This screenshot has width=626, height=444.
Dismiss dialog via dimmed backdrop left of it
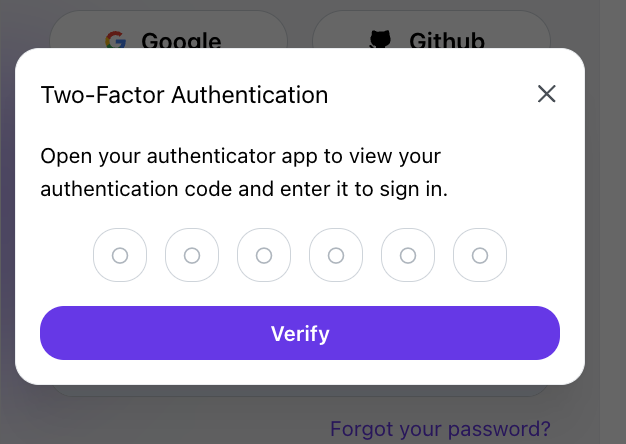click(7, 216)
